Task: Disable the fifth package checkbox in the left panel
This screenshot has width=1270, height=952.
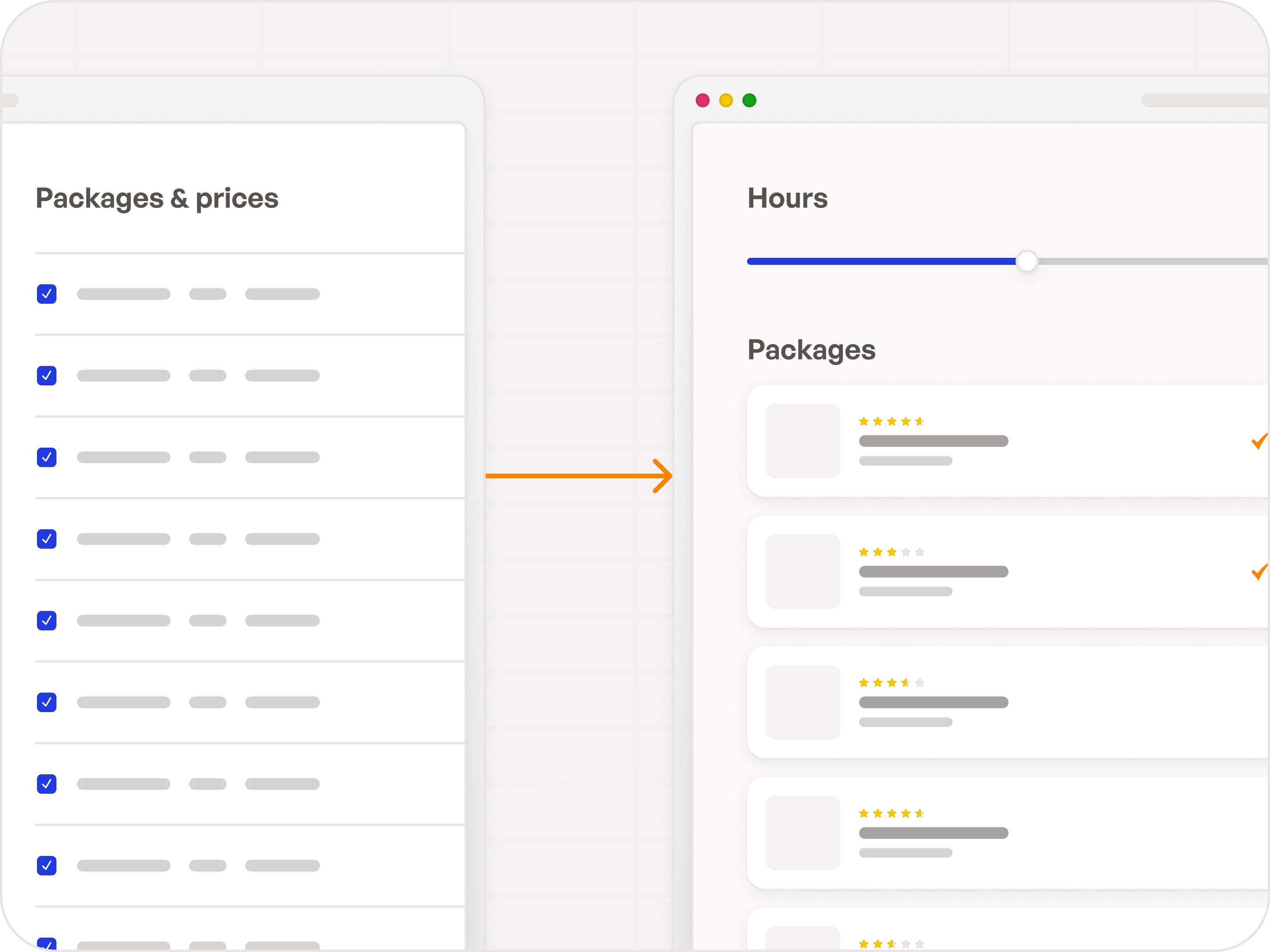Action: coord(47,620)
